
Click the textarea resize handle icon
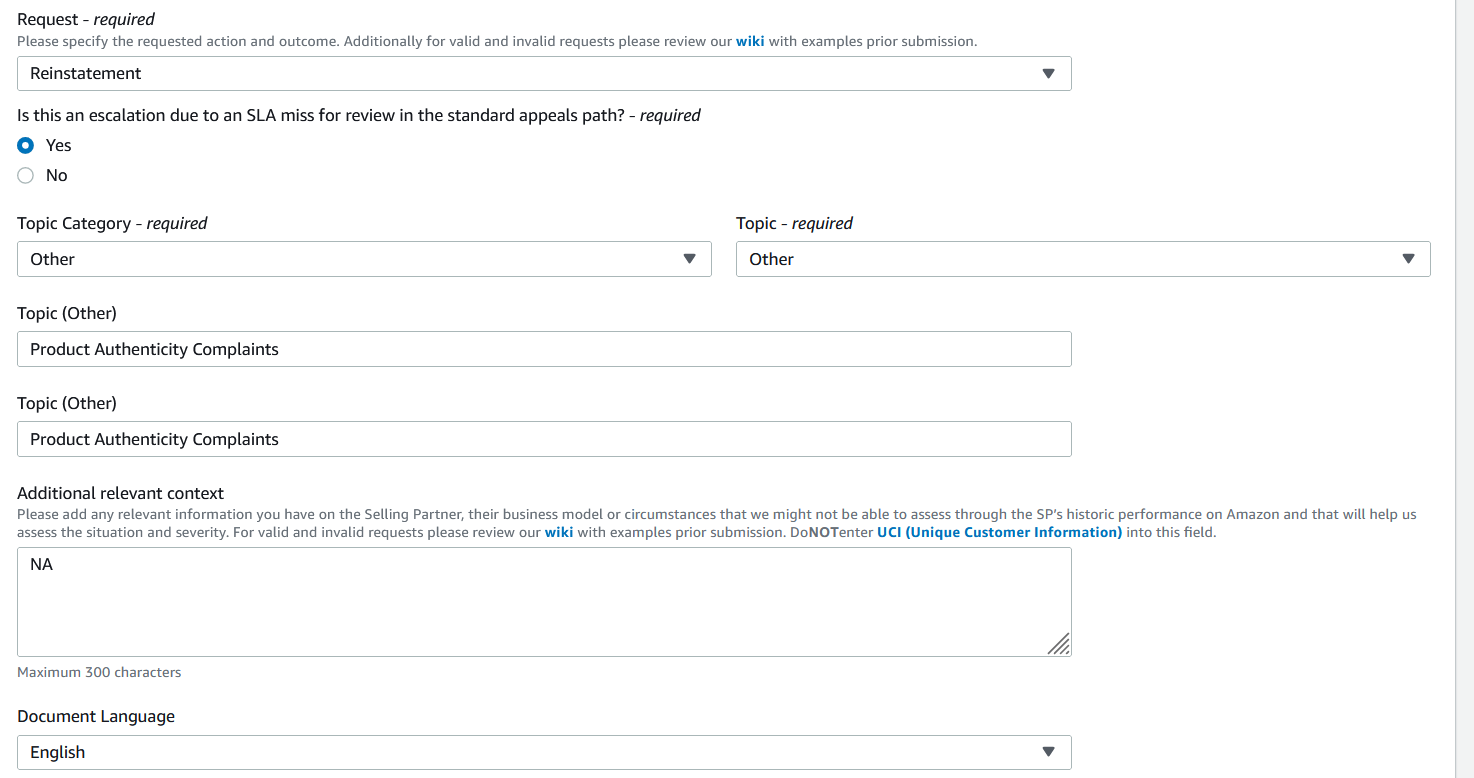pyautogui.click(x=1058, y=644)
